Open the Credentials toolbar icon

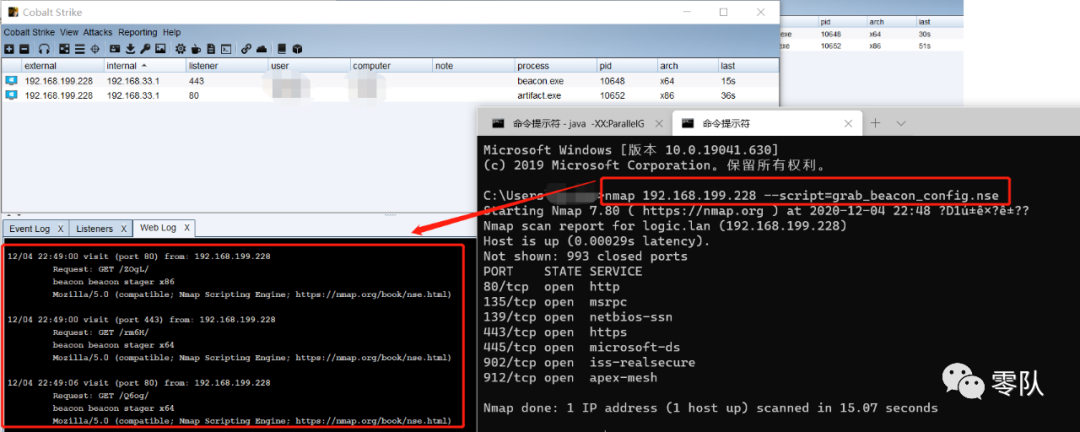pos(115,49)
